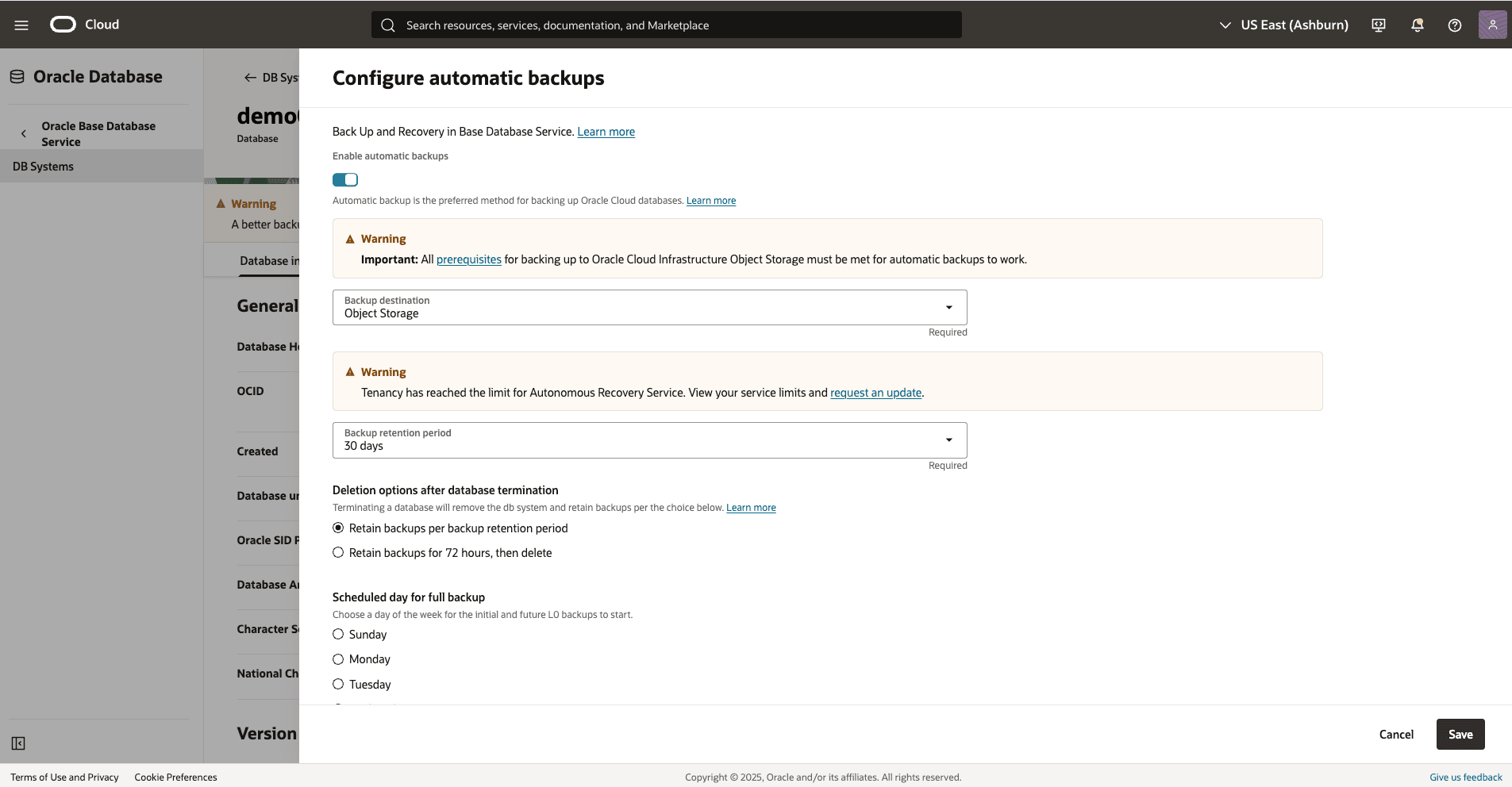Click the prerequisites link in the warning
This screenshot has width=1512, height=787.
[468, 259]
